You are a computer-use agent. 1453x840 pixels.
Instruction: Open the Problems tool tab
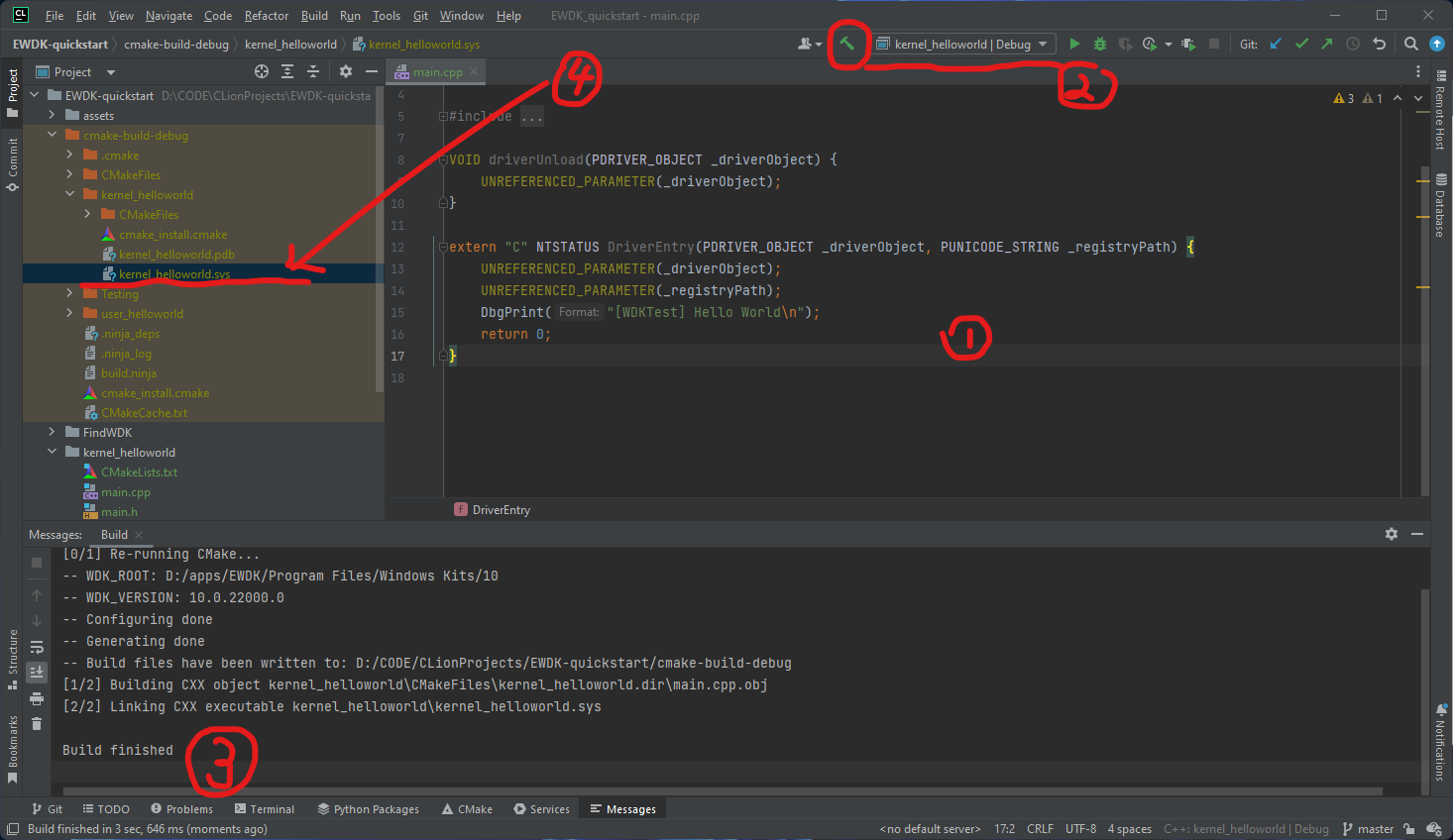[x=182, y=809]
